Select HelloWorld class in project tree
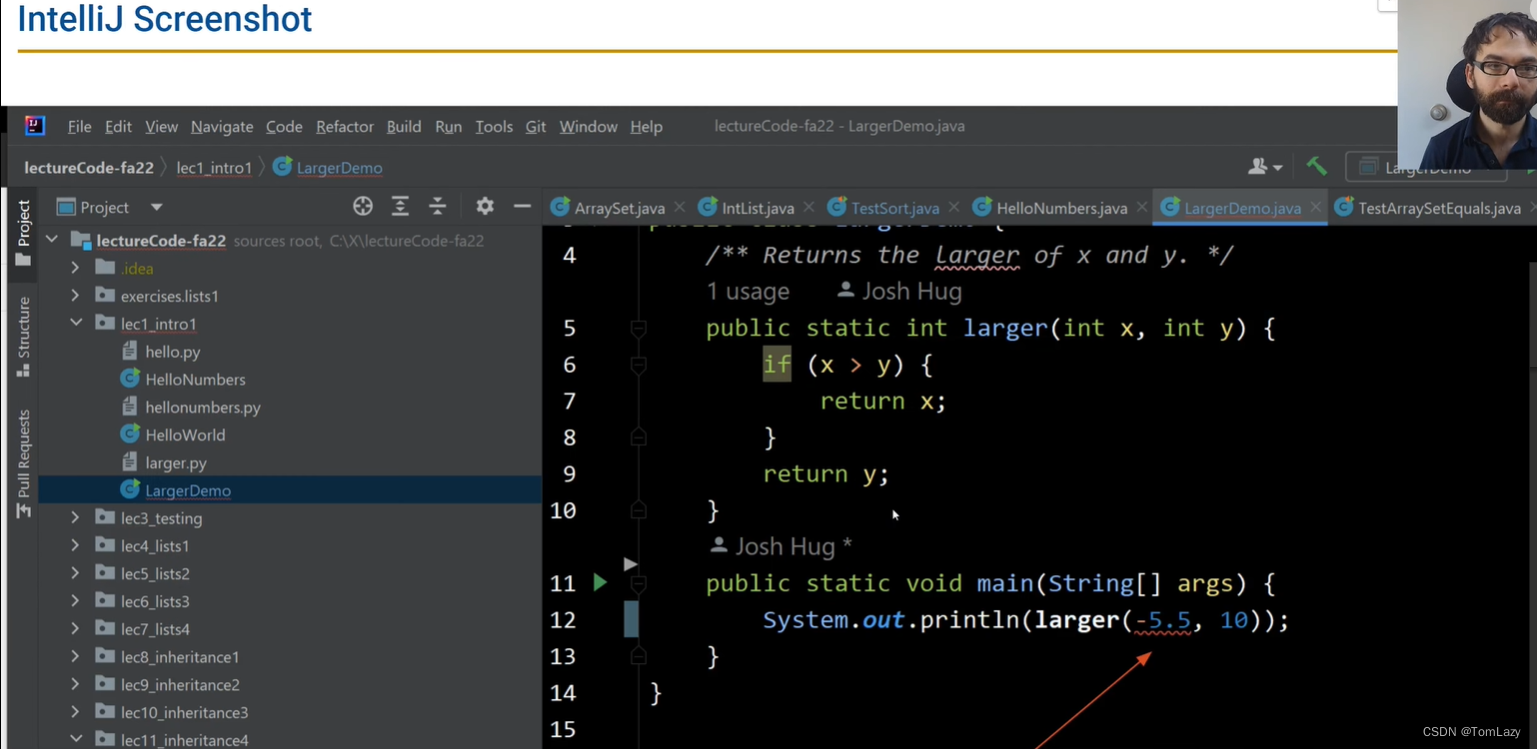The width and height of the screenshot is (1537, 749). click(x=172, y=435)
